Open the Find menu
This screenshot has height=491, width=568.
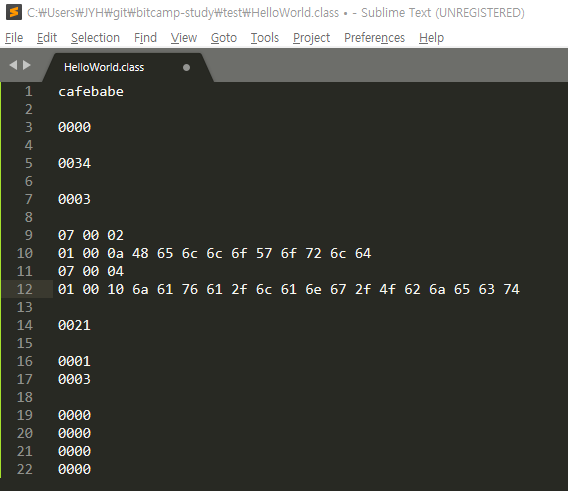click(x=145, y=38)
